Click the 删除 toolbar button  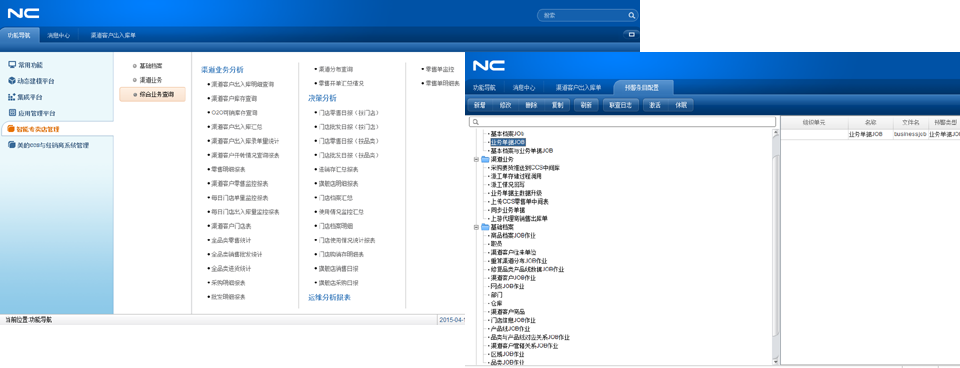[x=531, y=105]
